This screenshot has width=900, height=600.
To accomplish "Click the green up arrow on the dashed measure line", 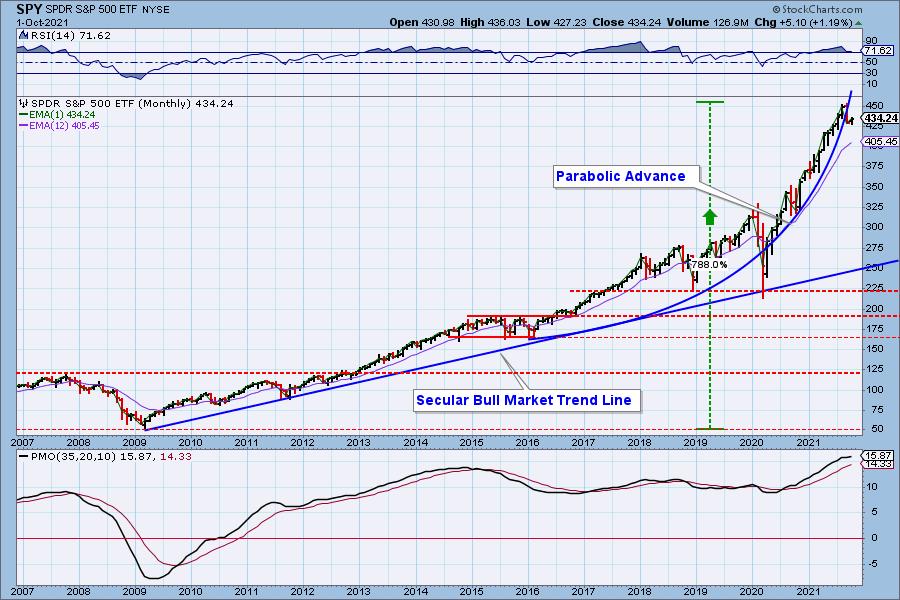I will click(x=710, y=217).
